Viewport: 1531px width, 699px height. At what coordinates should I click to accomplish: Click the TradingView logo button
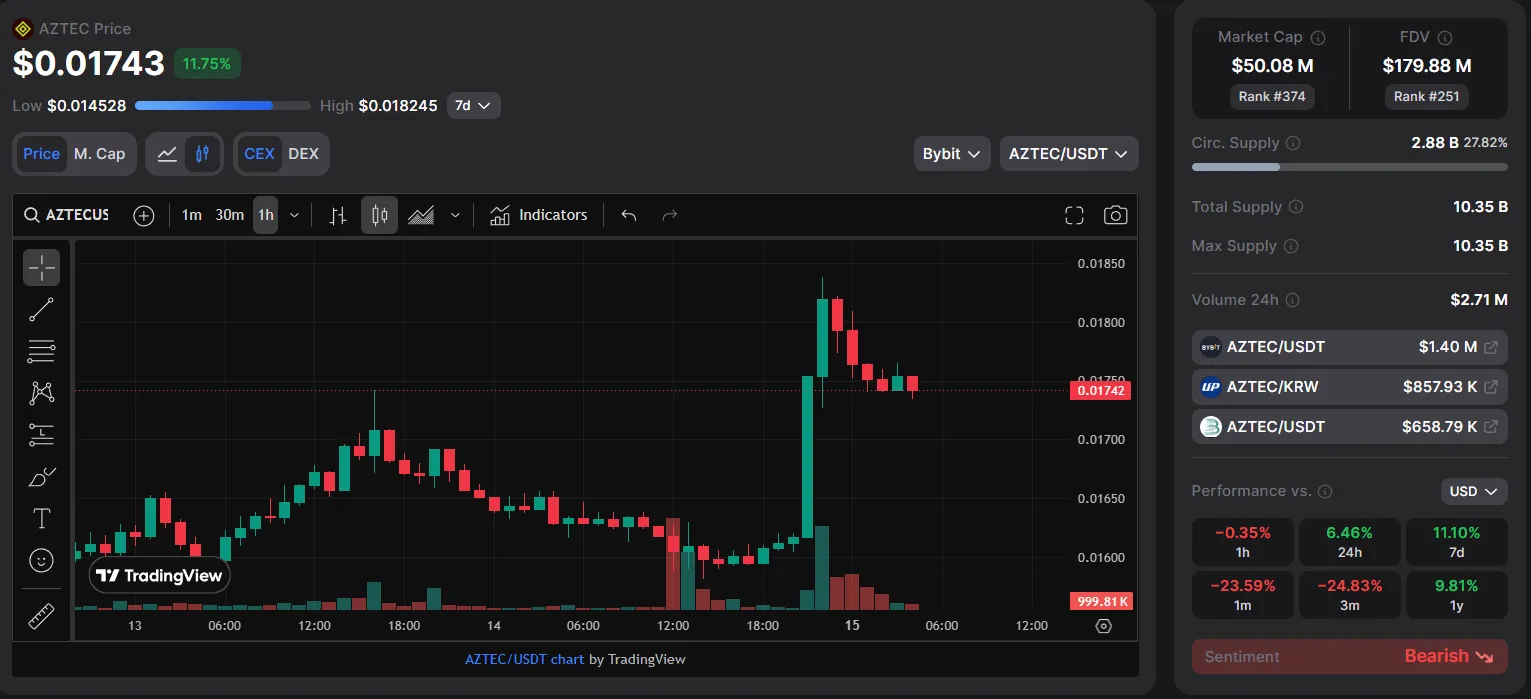click(160, 575)
